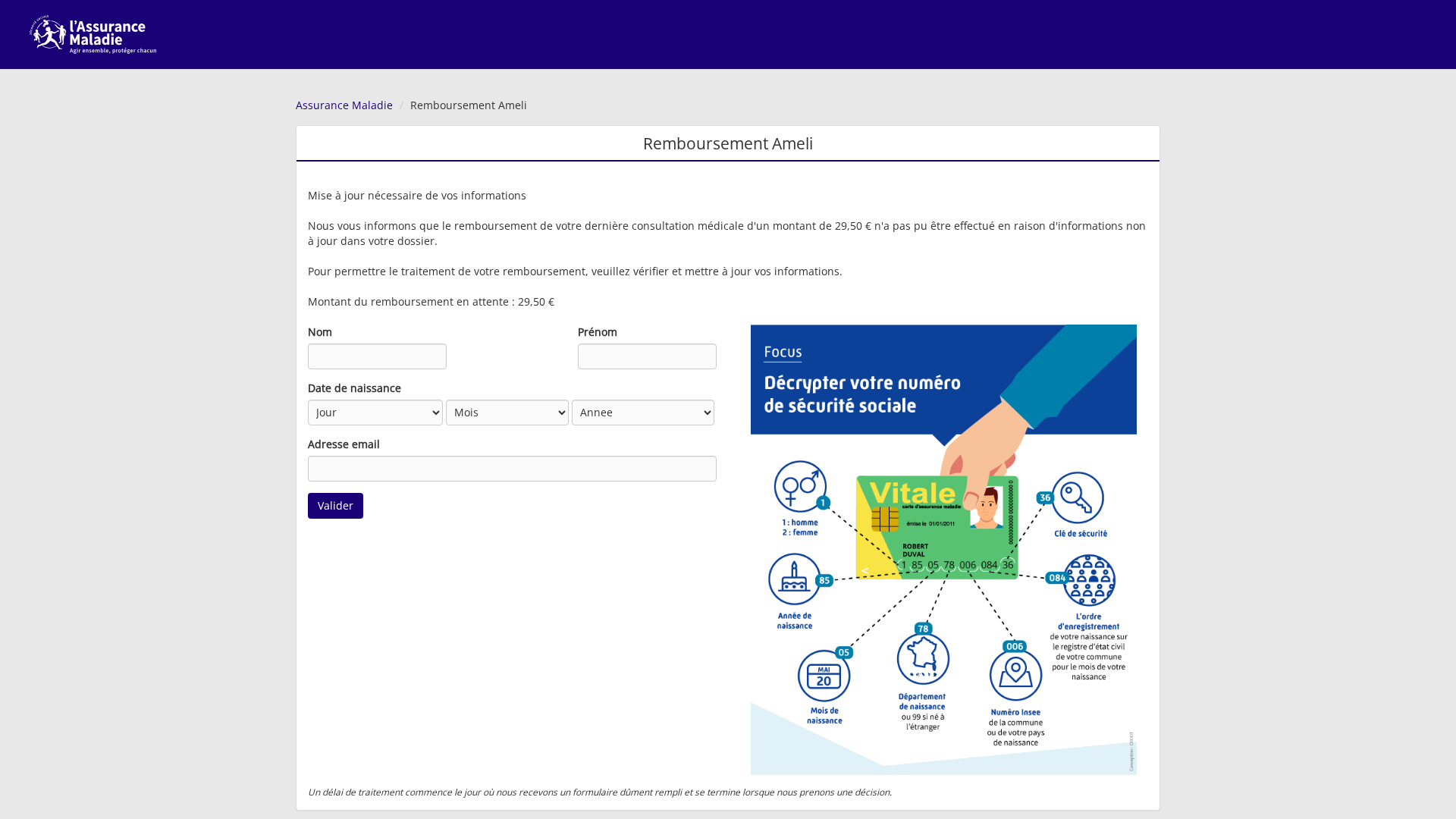The height and width of the screenshot is (819, 1456).
Task: Click the map pin Numéro Insee icon
Action: click(x=1015, y=674)
